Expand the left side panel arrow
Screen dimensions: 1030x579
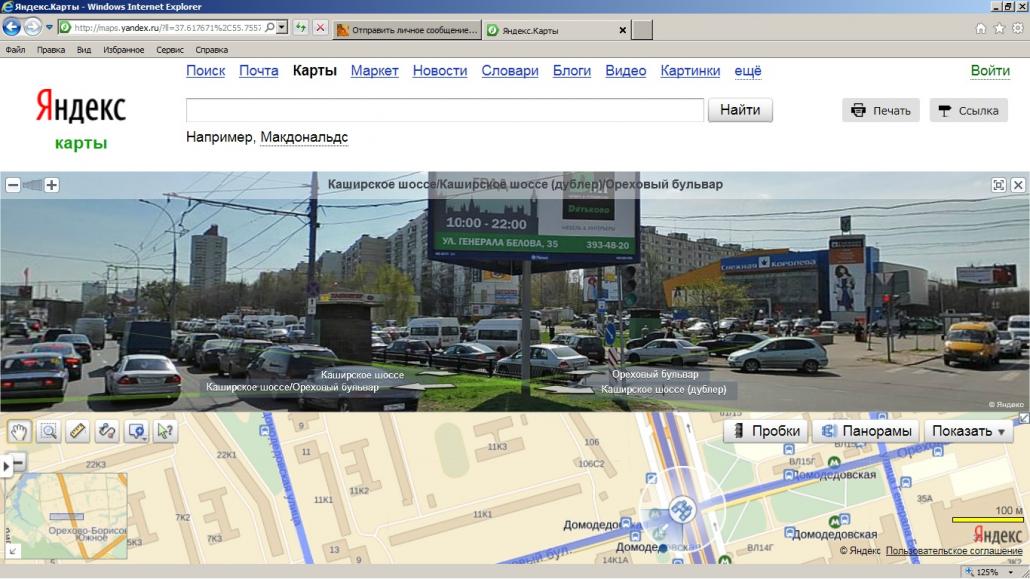pyautogui.click(x=7, y=465)
